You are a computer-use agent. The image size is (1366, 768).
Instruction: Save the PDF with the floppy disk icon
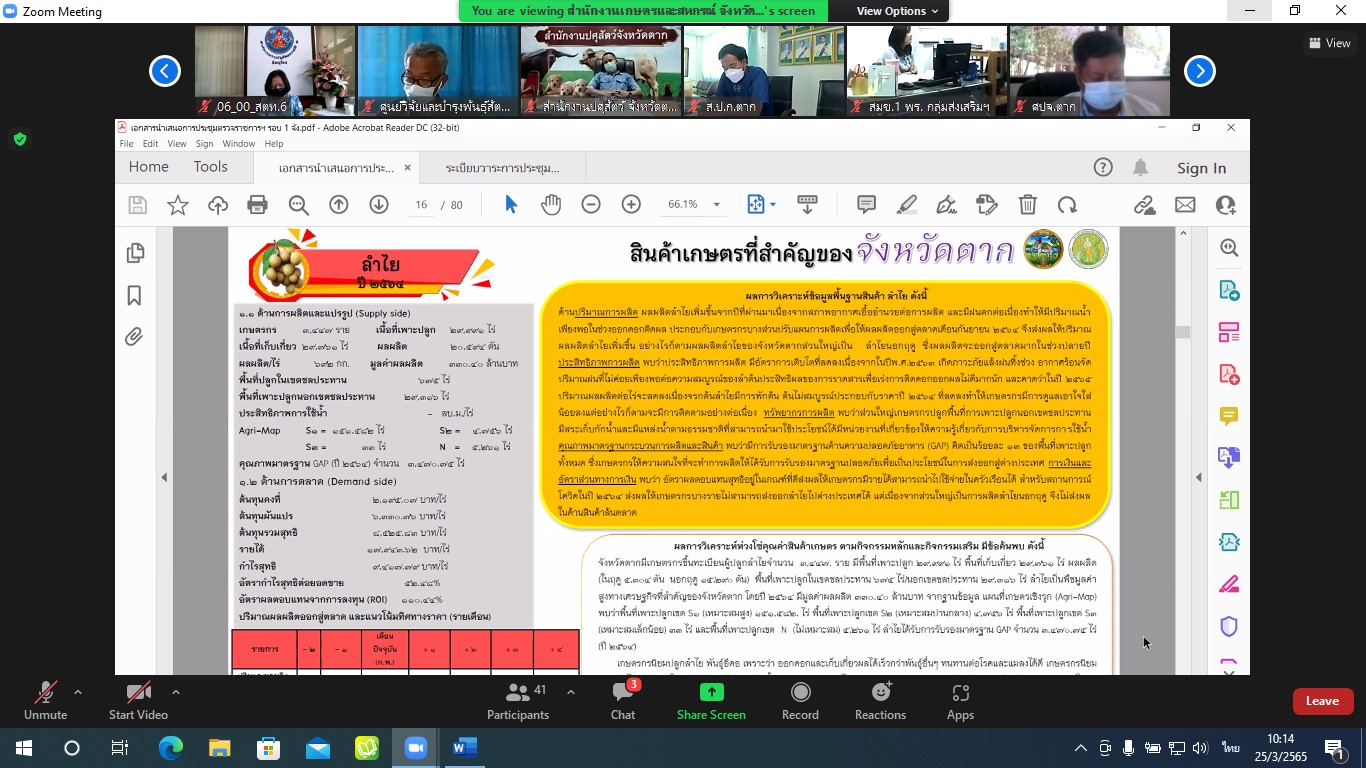point(138,205)
